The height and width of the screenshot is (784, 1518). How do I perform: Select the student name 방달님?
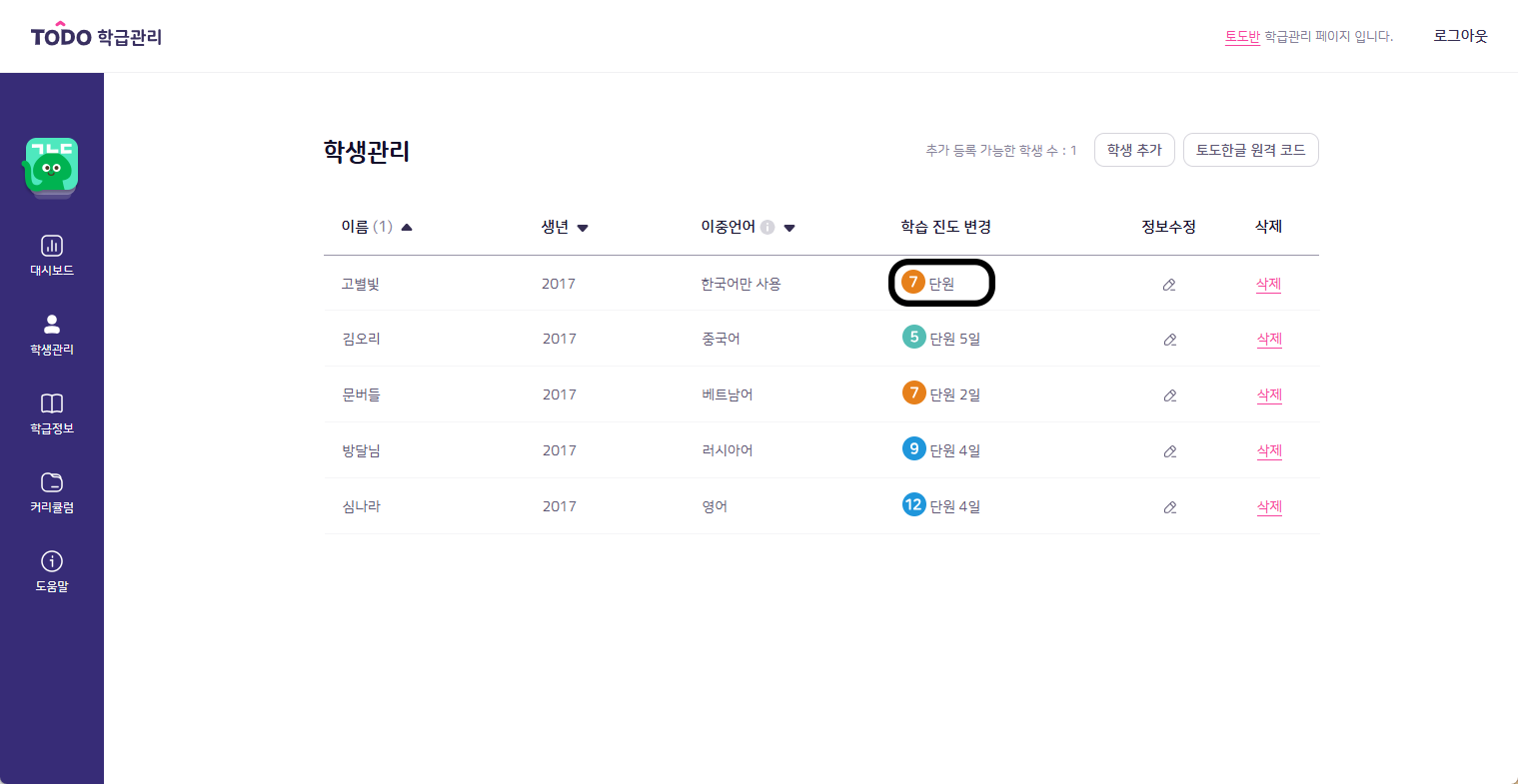coord(362,450)
